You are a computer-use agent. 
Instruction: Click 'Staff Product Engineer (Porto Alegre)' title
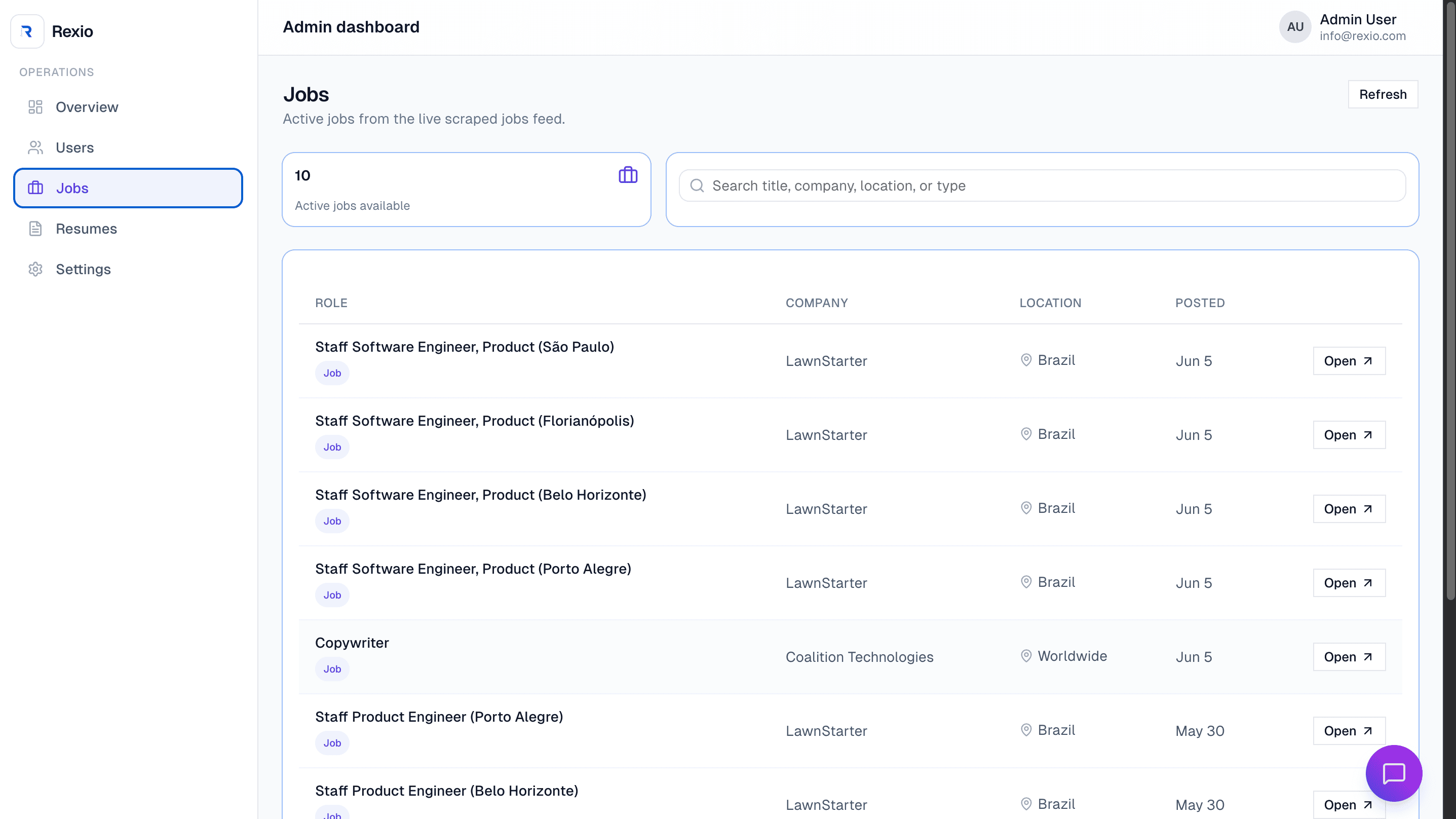tap(439, 717)
